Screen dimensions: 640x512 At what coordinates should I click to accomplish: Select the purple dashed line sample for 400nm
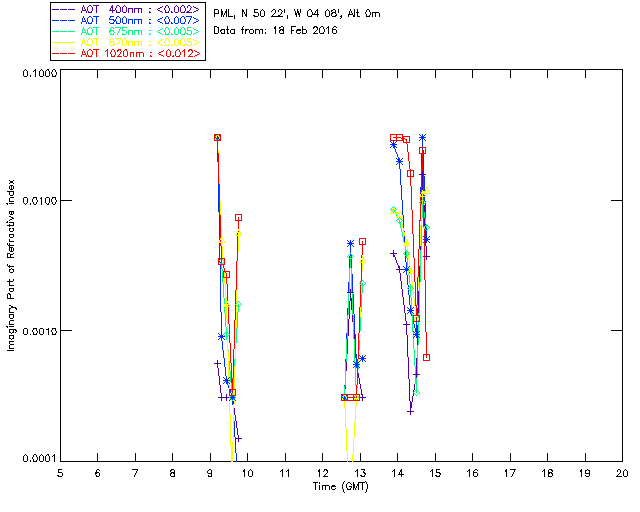64,9
